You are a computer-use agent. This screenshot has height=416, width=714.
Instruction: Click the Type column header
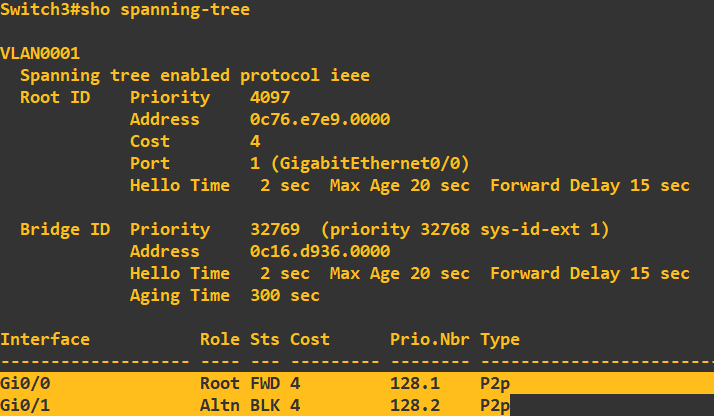[x=499, y=339]
